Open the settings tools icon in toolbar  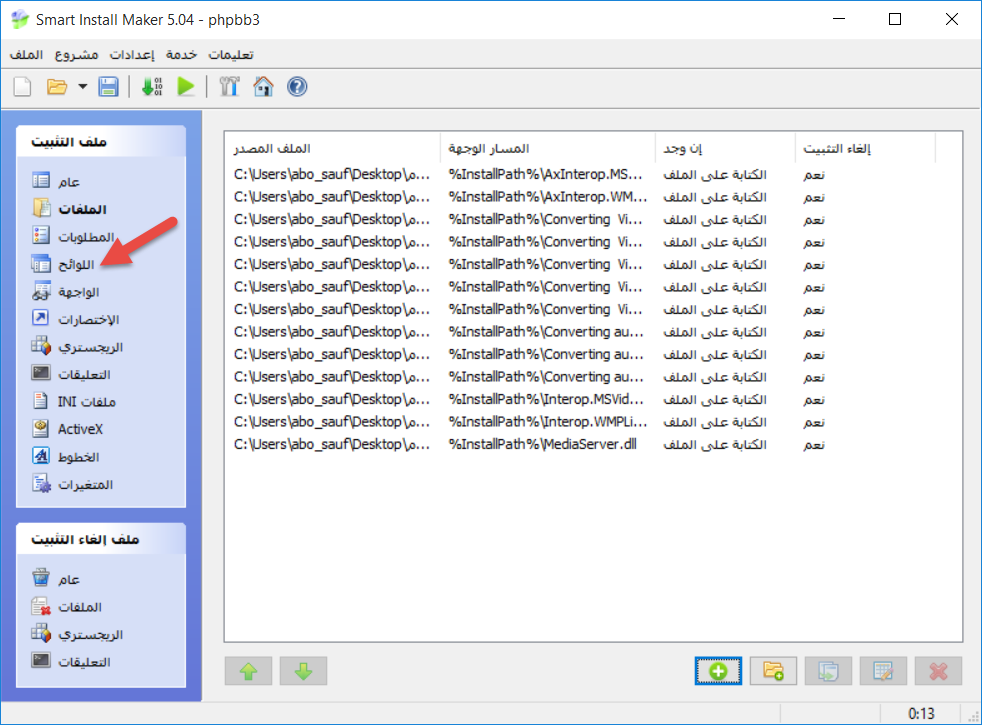pyautogui.click(x=229, y=86)
